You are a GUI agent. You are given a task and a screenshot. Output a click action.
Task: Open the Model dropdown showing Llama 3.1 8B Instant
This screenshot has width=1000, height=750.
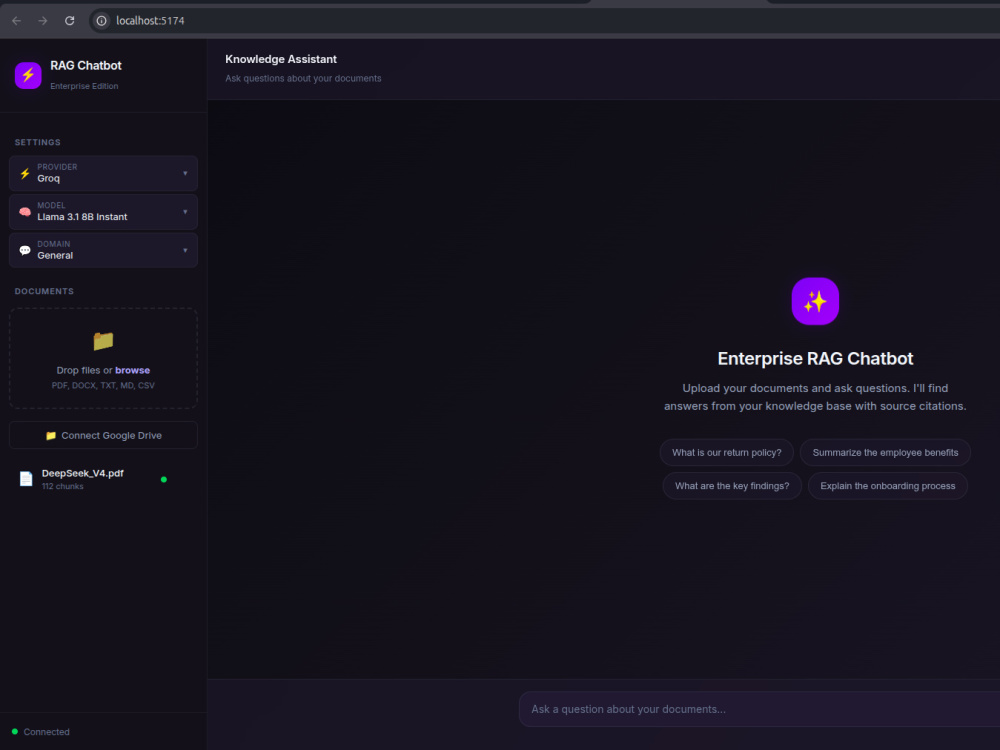pos(103,212)
